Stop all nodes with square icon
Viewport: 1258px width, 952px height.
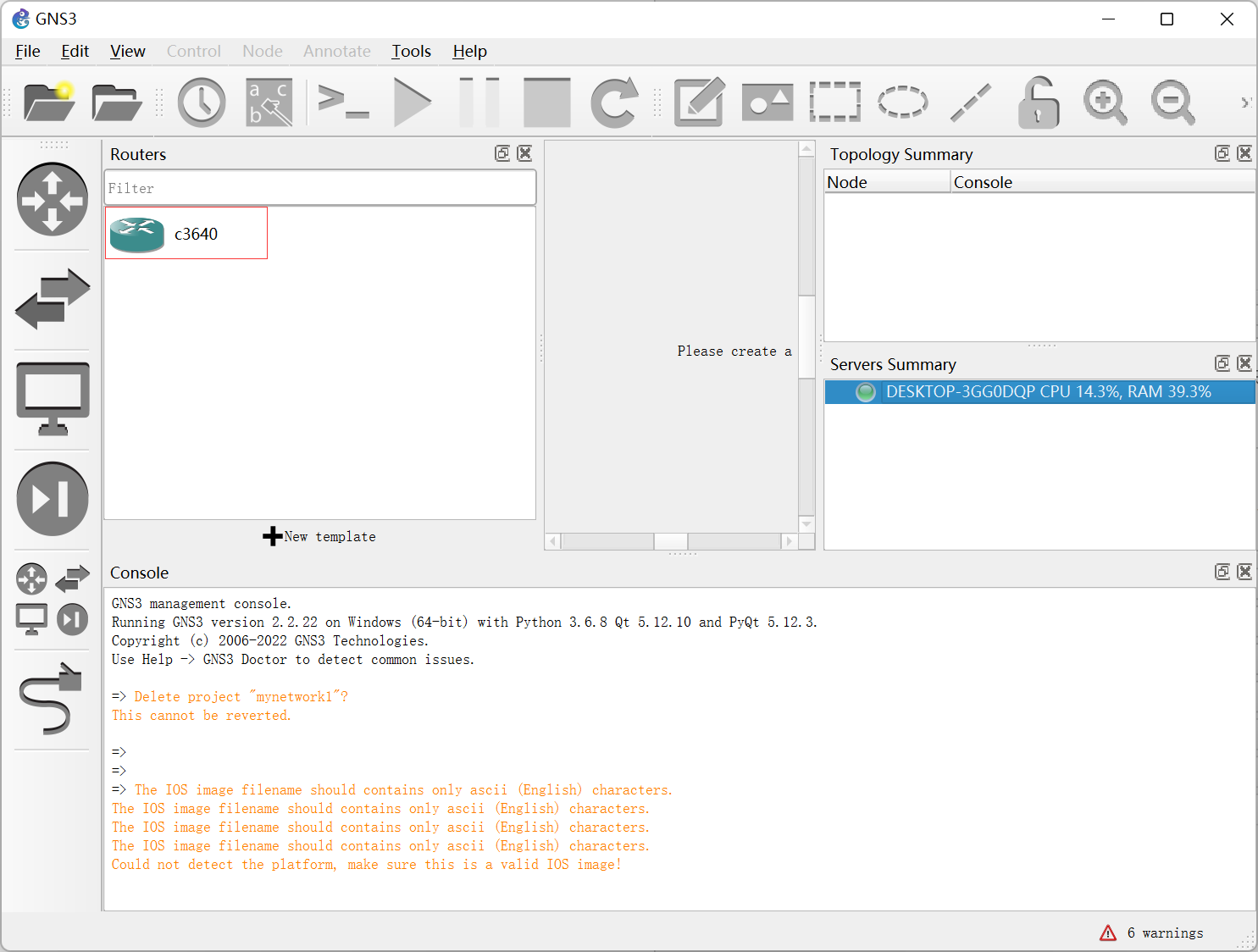coord(547,102)
